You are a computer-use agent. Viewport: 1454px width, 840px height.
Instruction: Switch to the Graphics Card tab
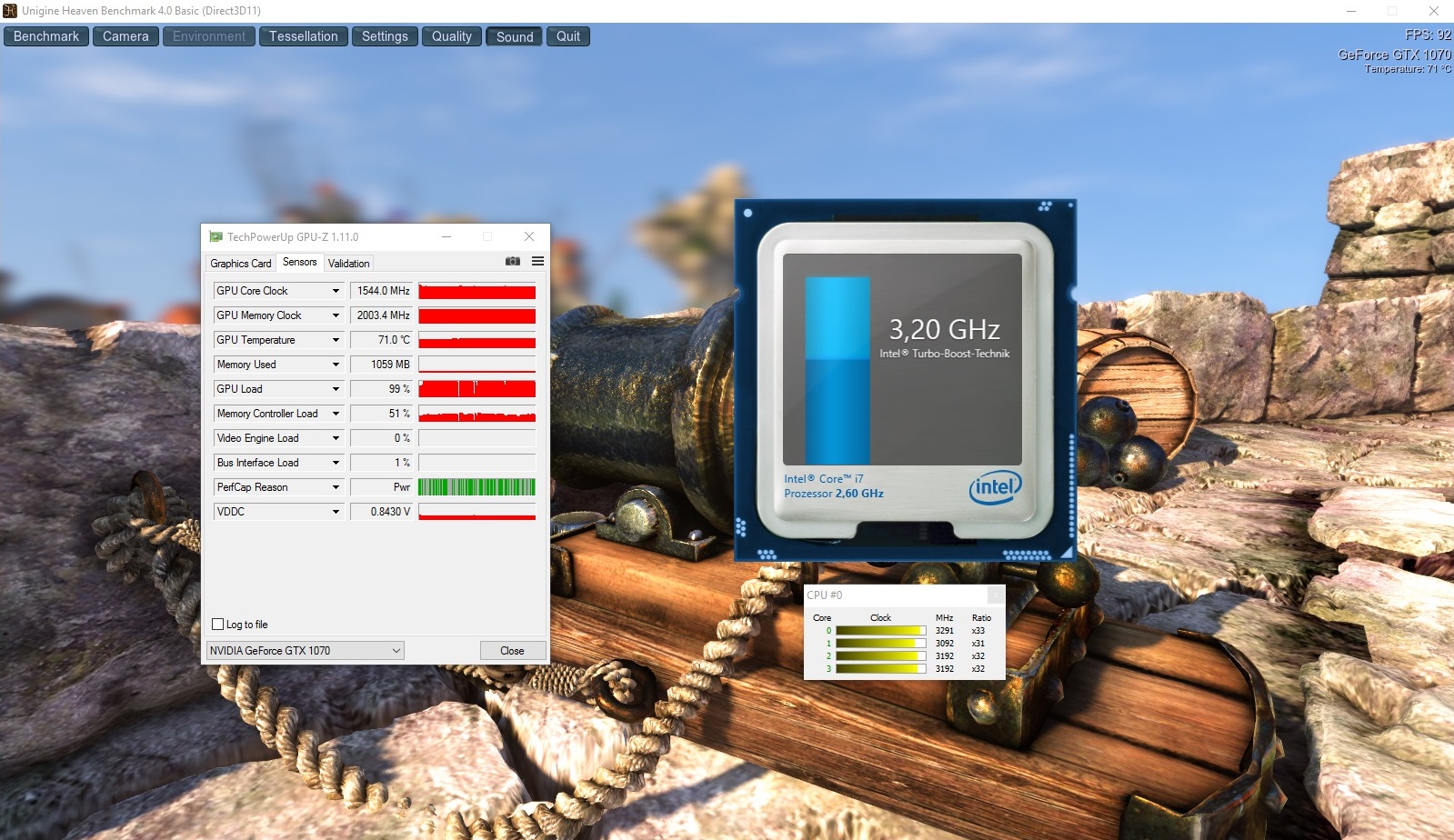241,264
